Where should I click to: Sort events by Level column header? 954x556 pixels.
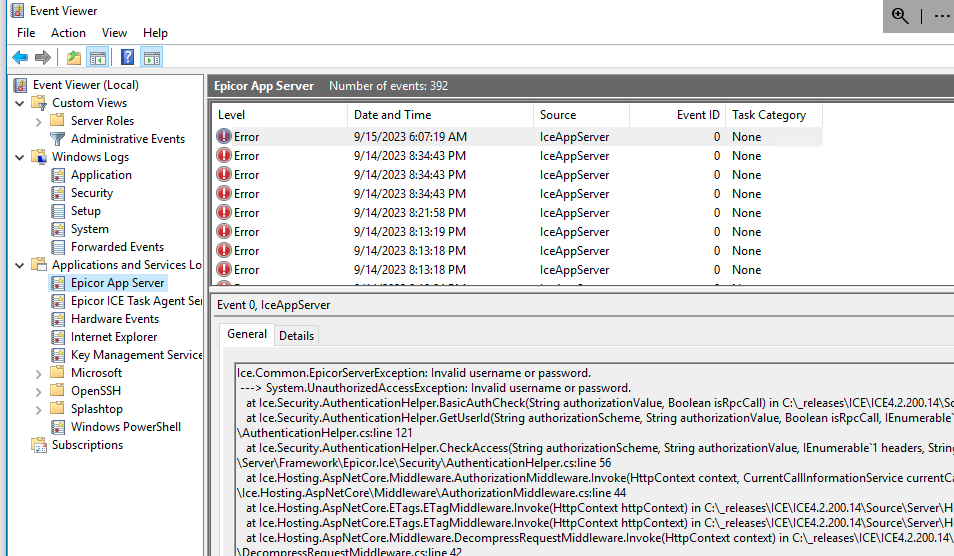coord(280,114)
